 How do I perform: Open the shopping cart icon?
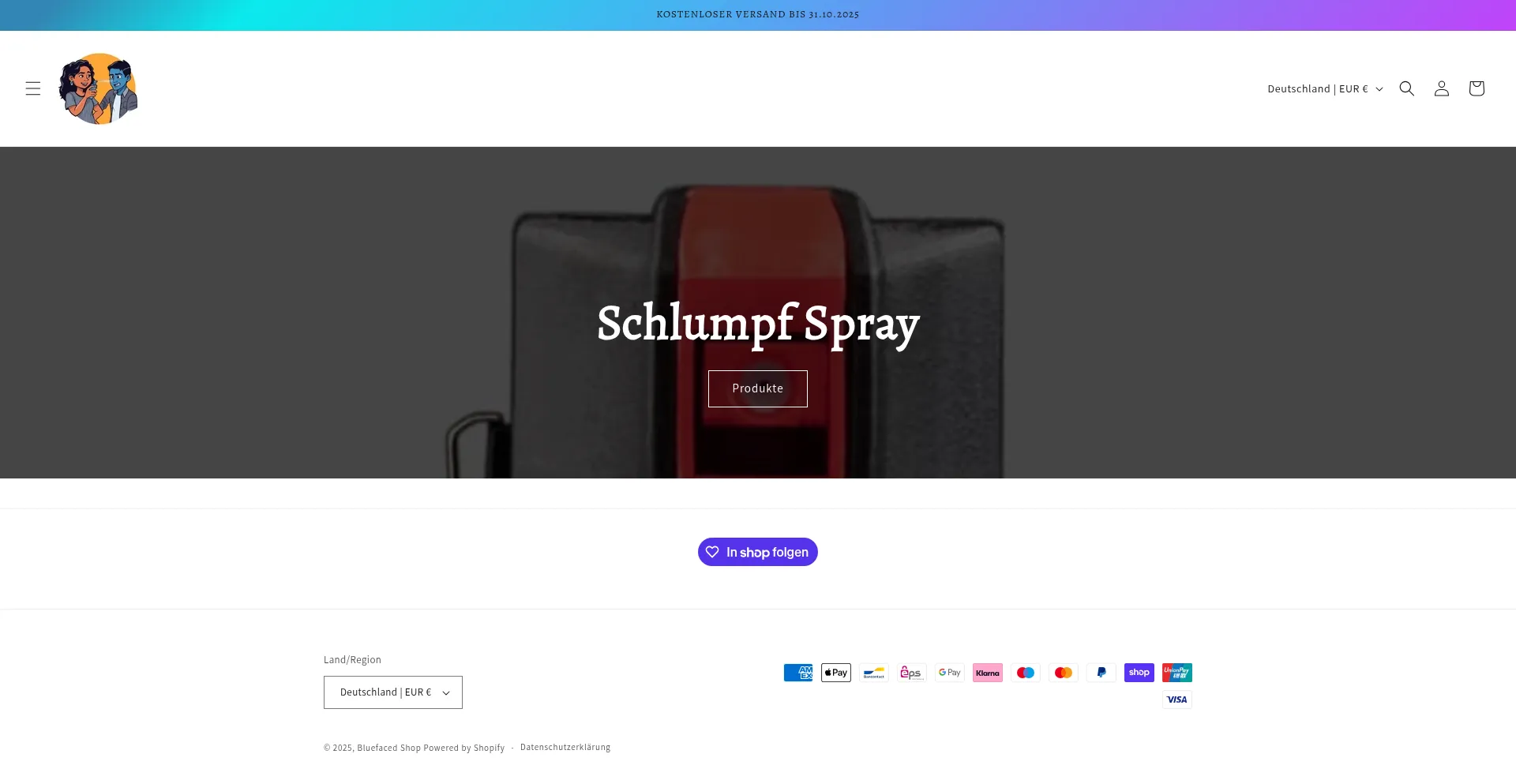point(1477,88)
